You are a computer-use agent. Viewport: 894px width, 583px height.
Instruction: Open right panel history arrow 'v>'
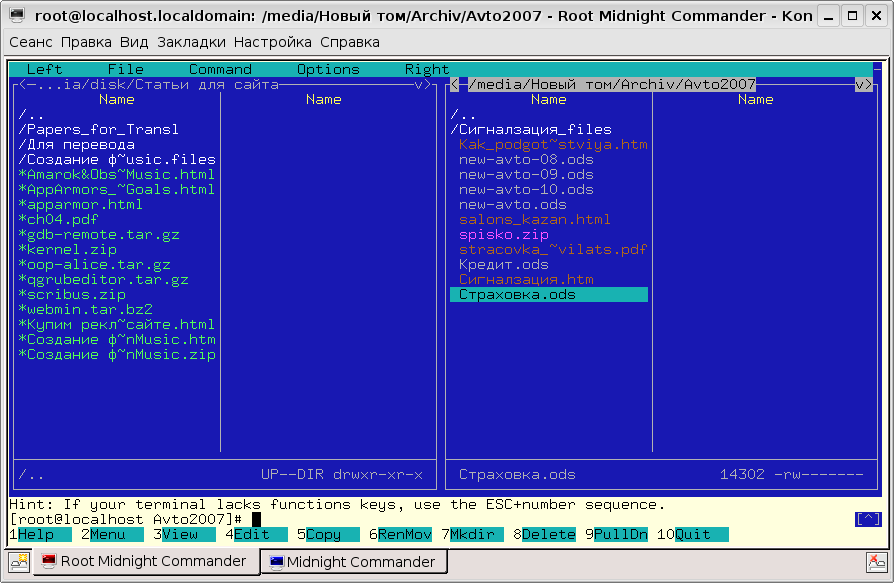(863, 84)
